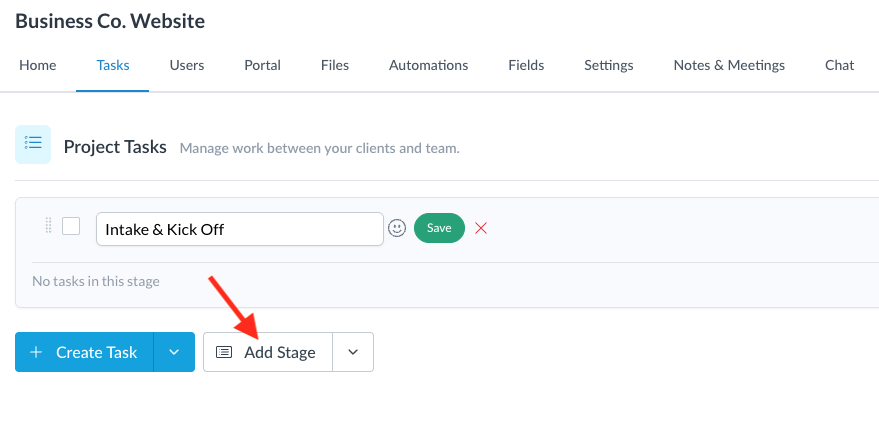Screen dimensions: 879x428
Task: Click the Create Task button
Action: pyautogui.click(x=84, y=352)
